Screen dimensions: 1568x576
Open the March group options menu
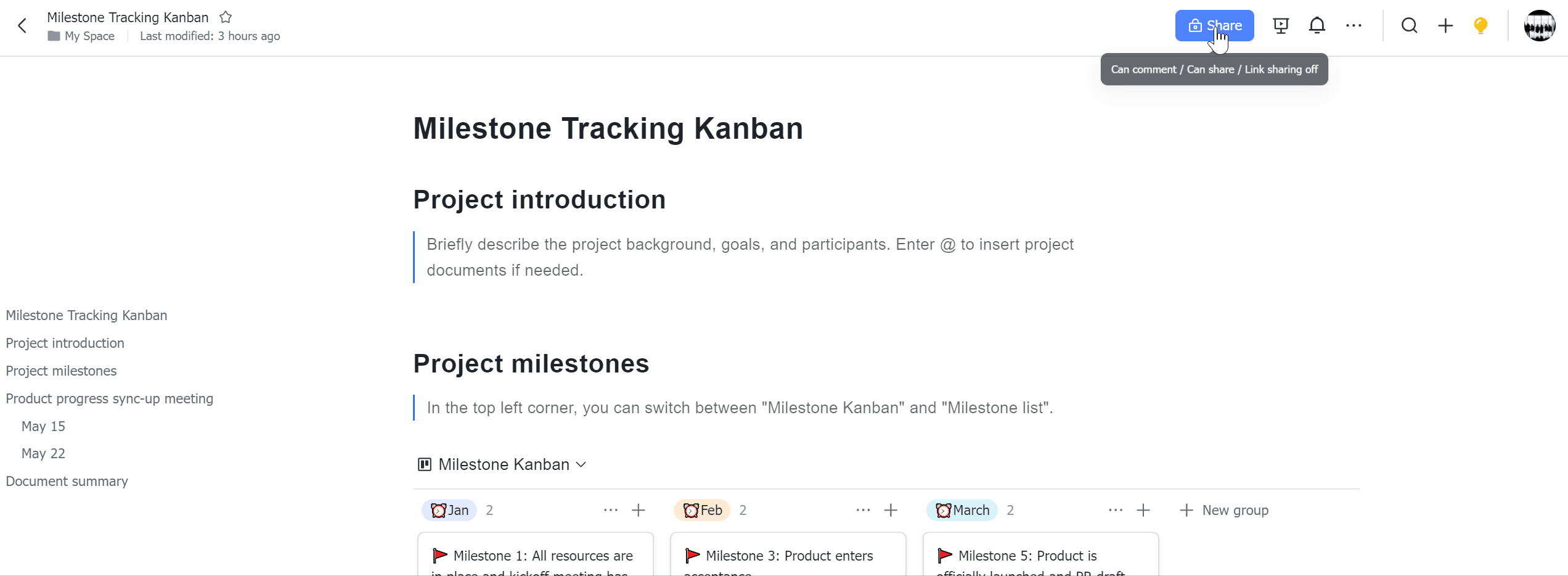point(1115,510)
